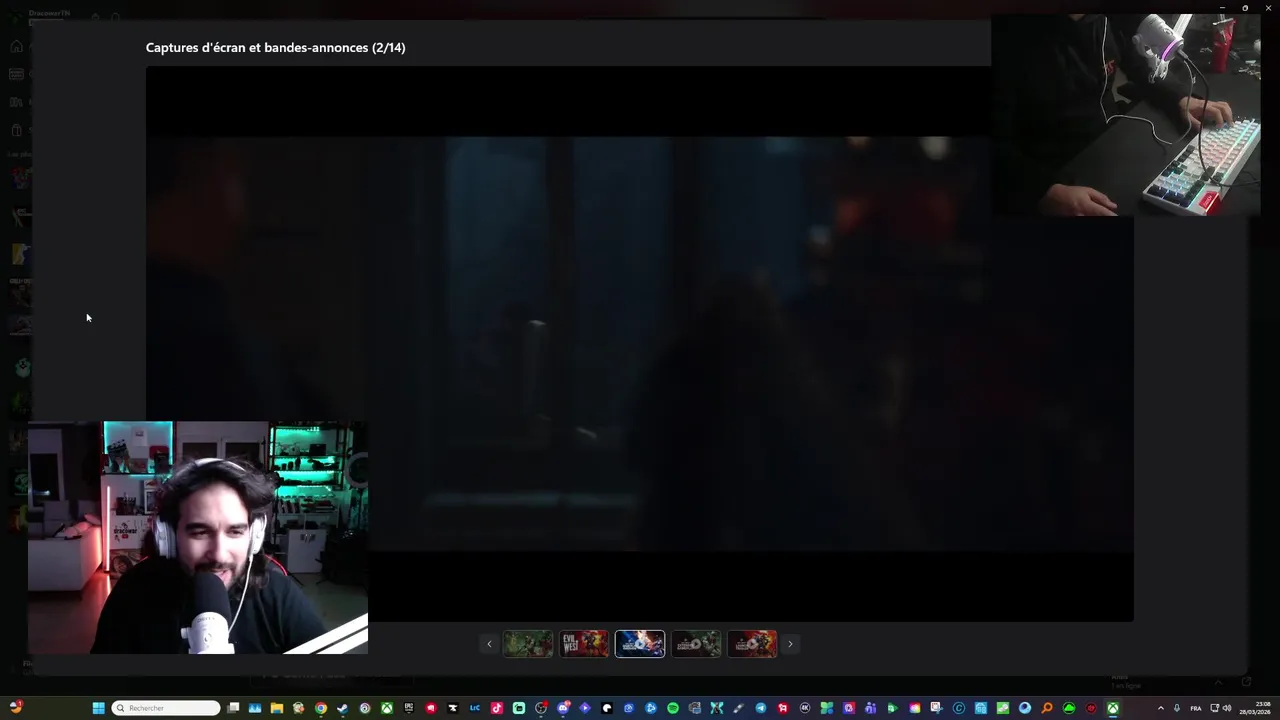
Task: Open the green-tinted trailer thumbnail
Action: tap(696, 643)
